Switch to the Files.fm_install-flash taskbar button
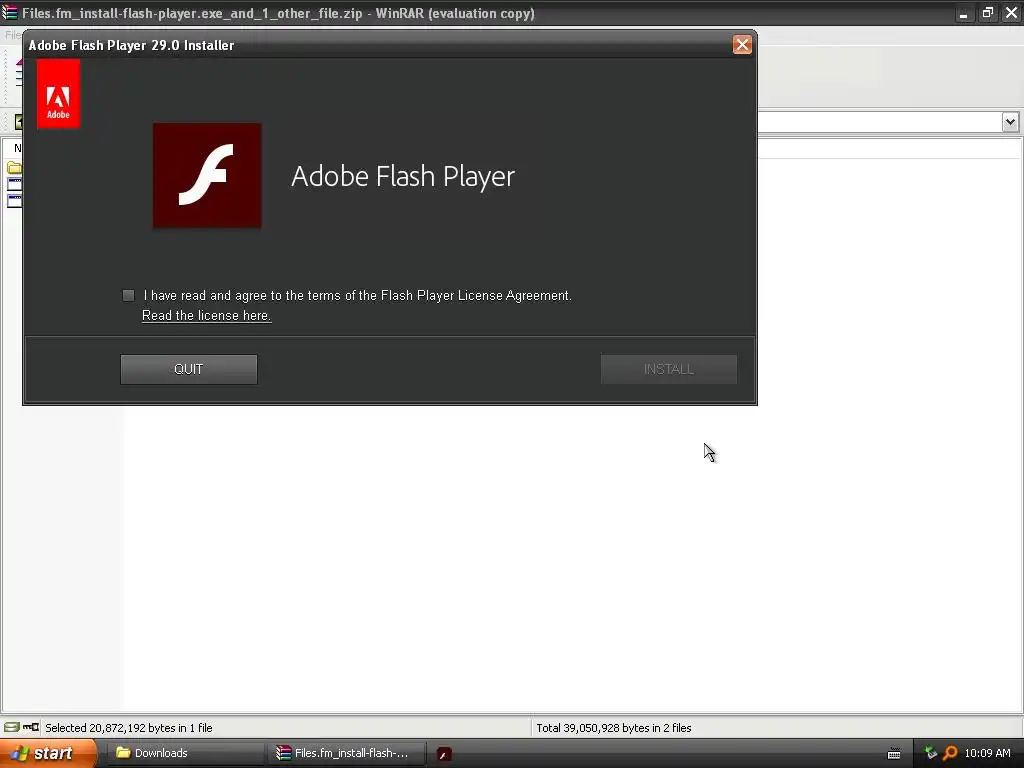Viewport: 1024px width, 768px height. (347, 754)
